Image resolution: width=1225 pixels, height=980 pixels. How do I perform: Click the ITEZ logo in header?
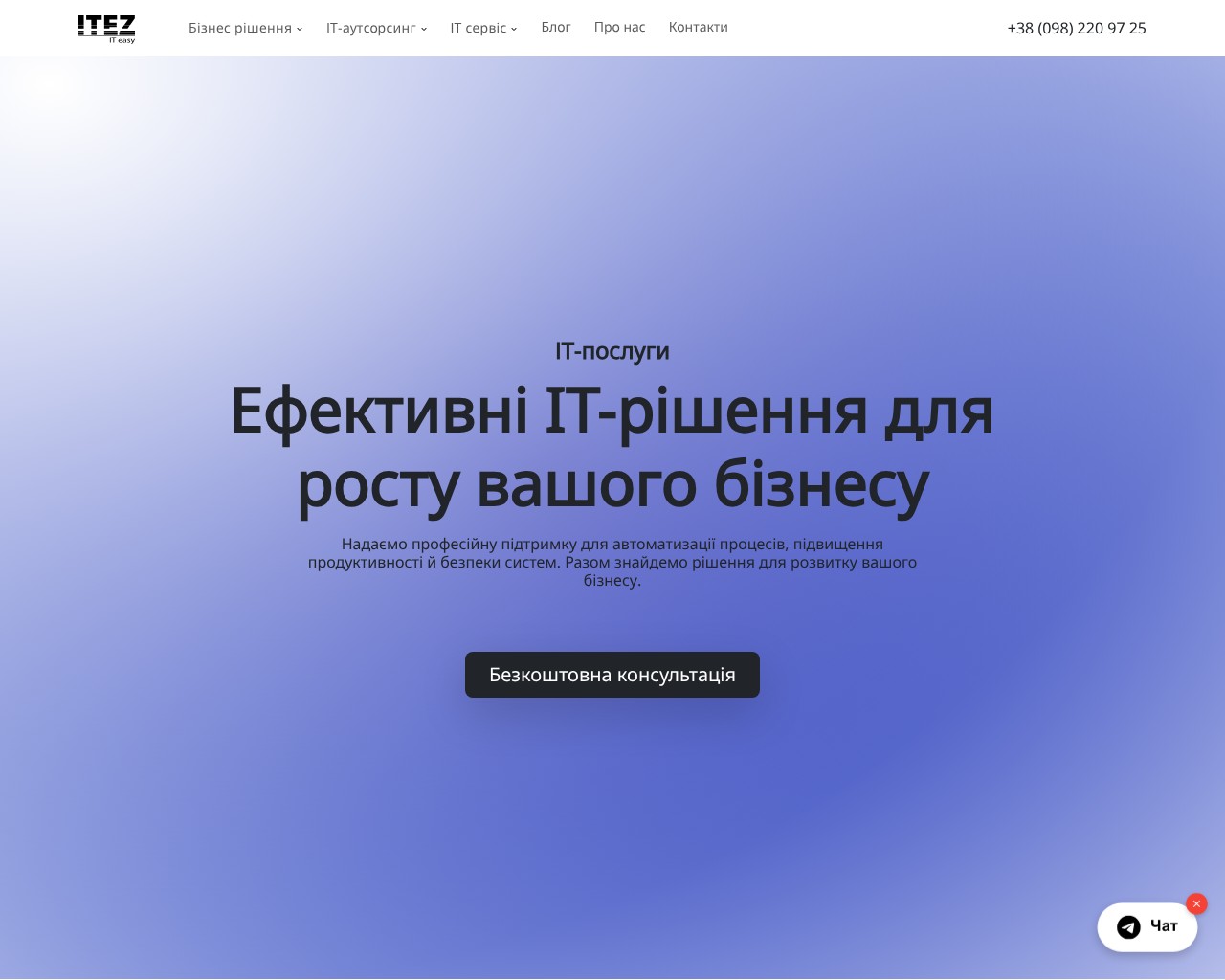[x=106, y=26]
